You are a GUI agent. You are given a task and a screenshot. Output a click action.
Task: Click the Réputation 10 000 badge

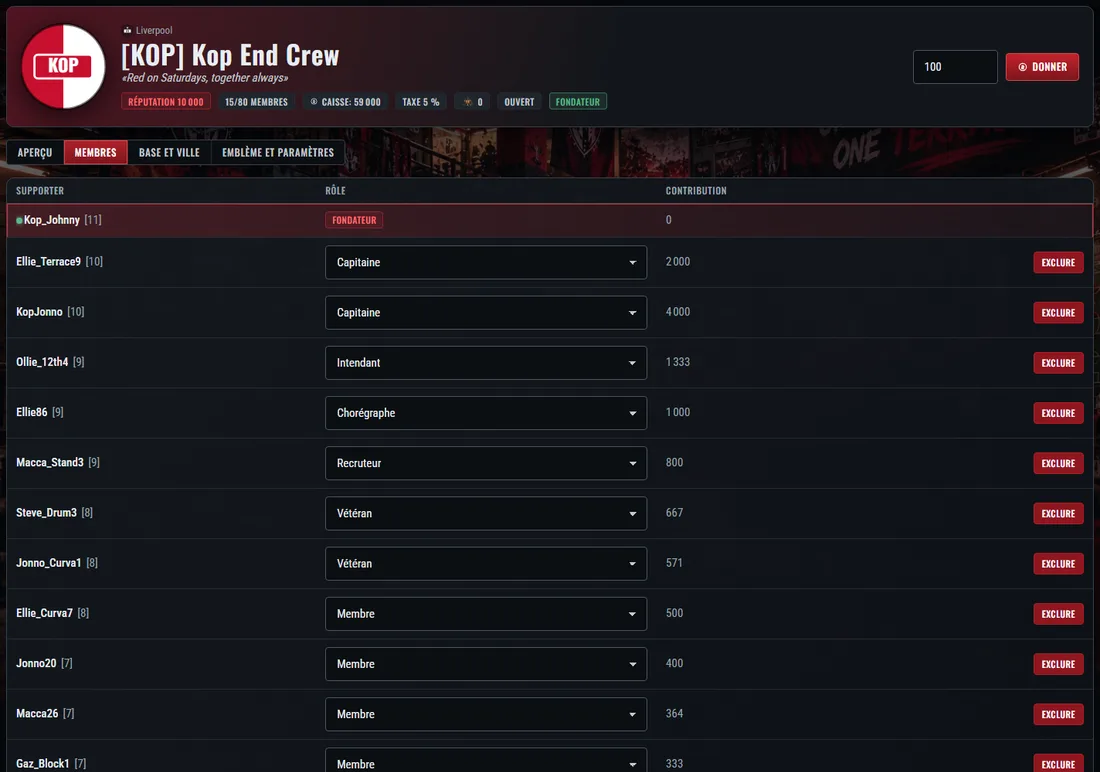point(166,102)
